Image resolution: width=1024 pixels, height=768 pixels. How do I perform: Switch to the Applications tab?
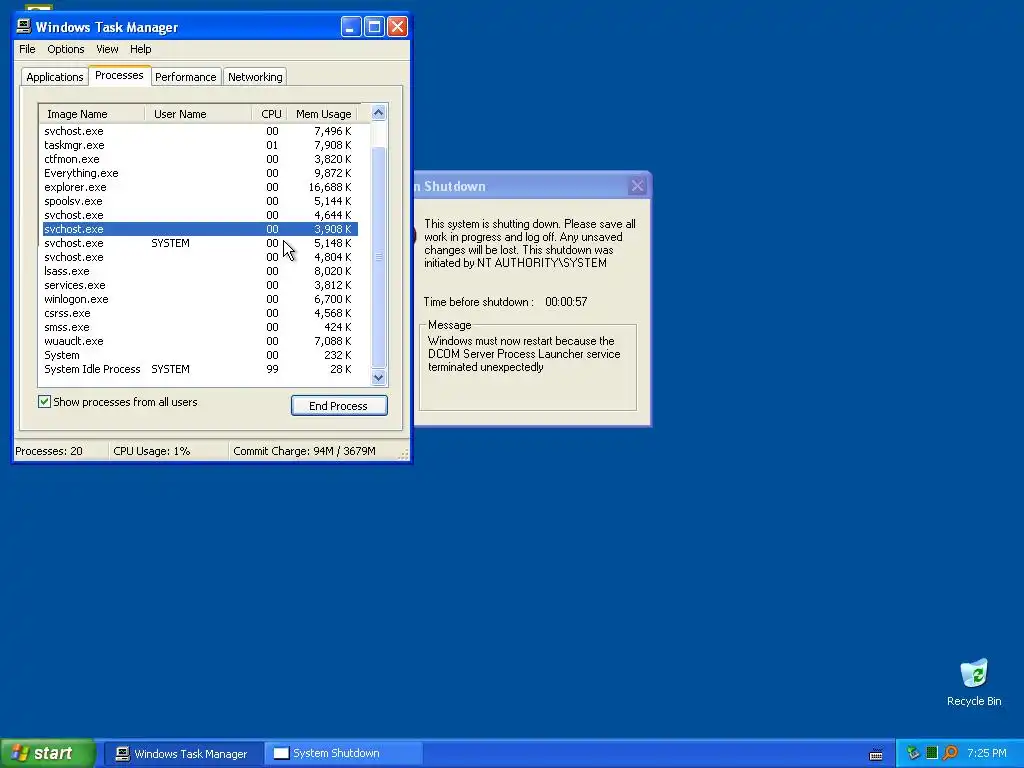click(55, 77)
